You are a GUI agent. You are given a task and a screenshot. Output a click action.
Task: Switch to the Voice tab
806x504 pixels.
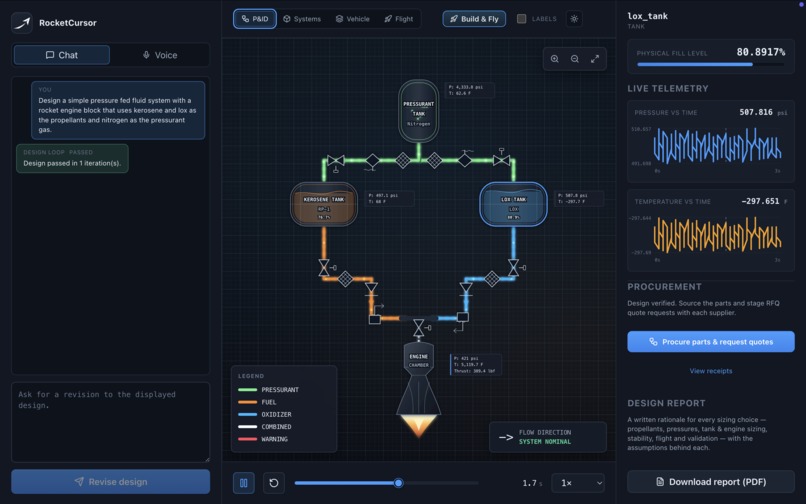(160, 55)
